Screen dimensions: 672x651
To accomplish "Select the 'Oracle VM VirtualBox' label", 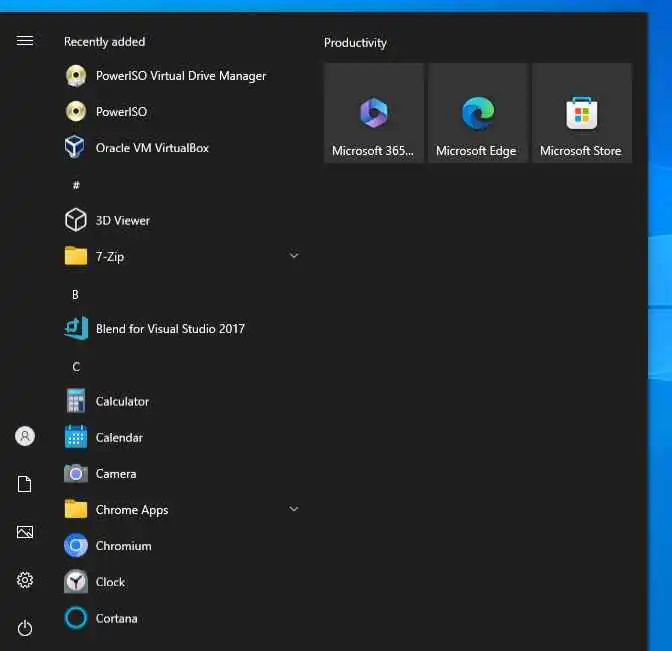I will (152, 148).
